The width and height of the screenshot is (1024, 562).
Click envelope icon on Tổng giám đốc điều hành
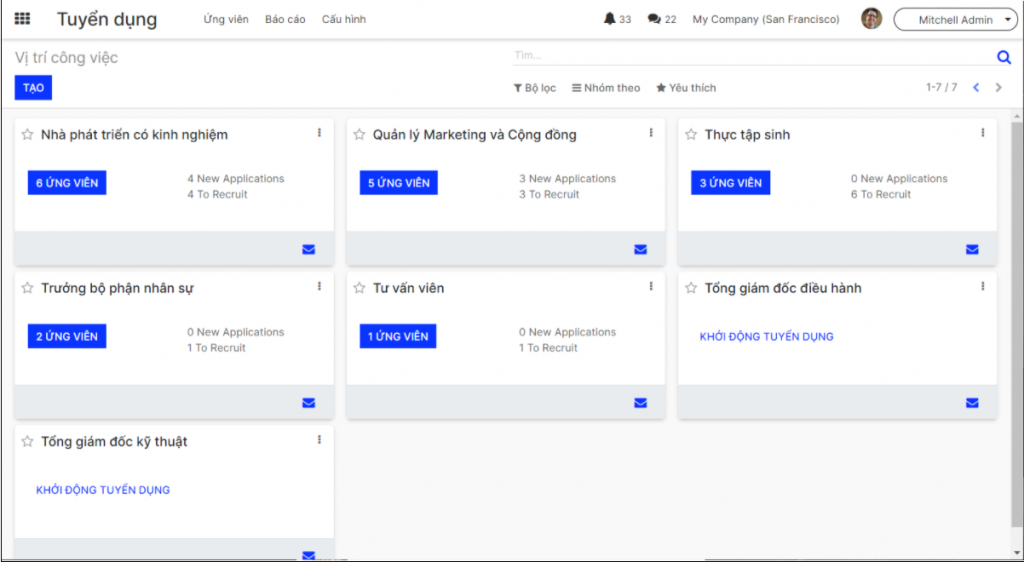point(972,403)
